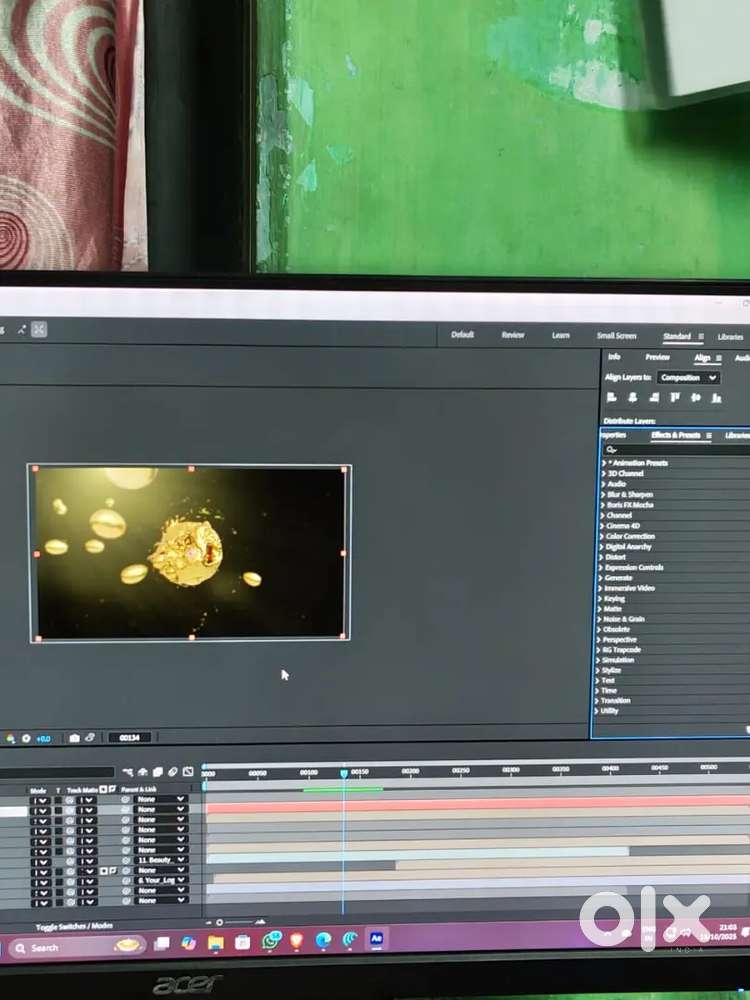Open the parent dropdown showing 11. Beauty
750x1000 pixels.
coord(160,860)
